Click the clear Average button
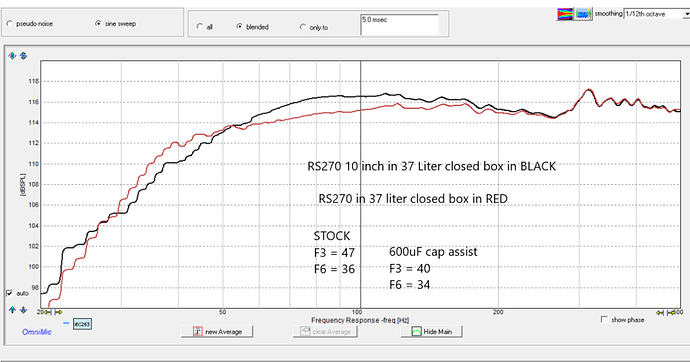690x362 pixels. [325, 332]
